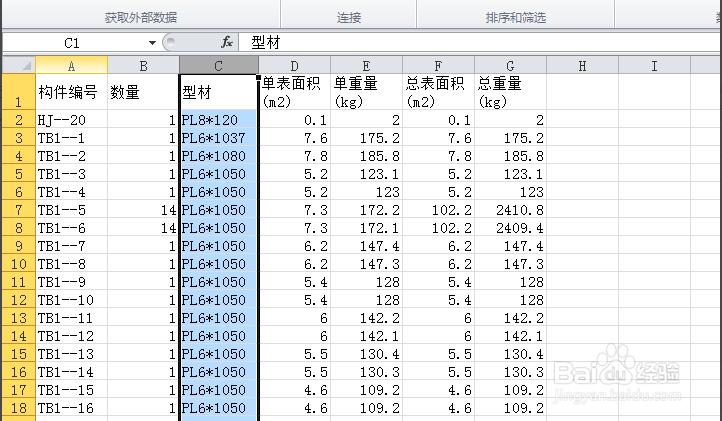The height and width of the screenshot is (421, 722).
Task: Click cell 123.1 in column G
Action: (x=510, y=174)
